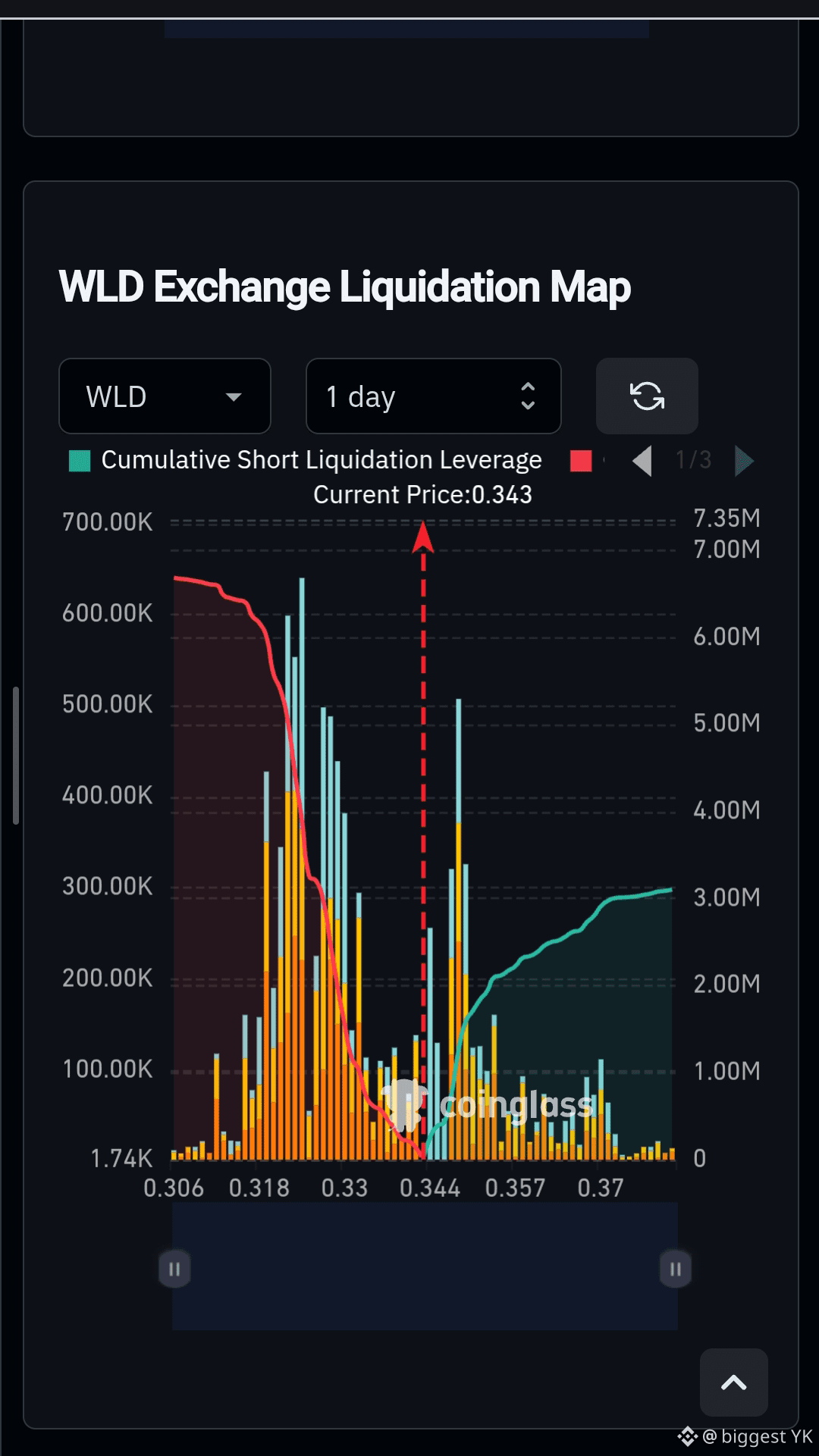The width and height of the screenshot is (819, 1456).
Task: Go to next legend page arrow
Action: [744, 461]
